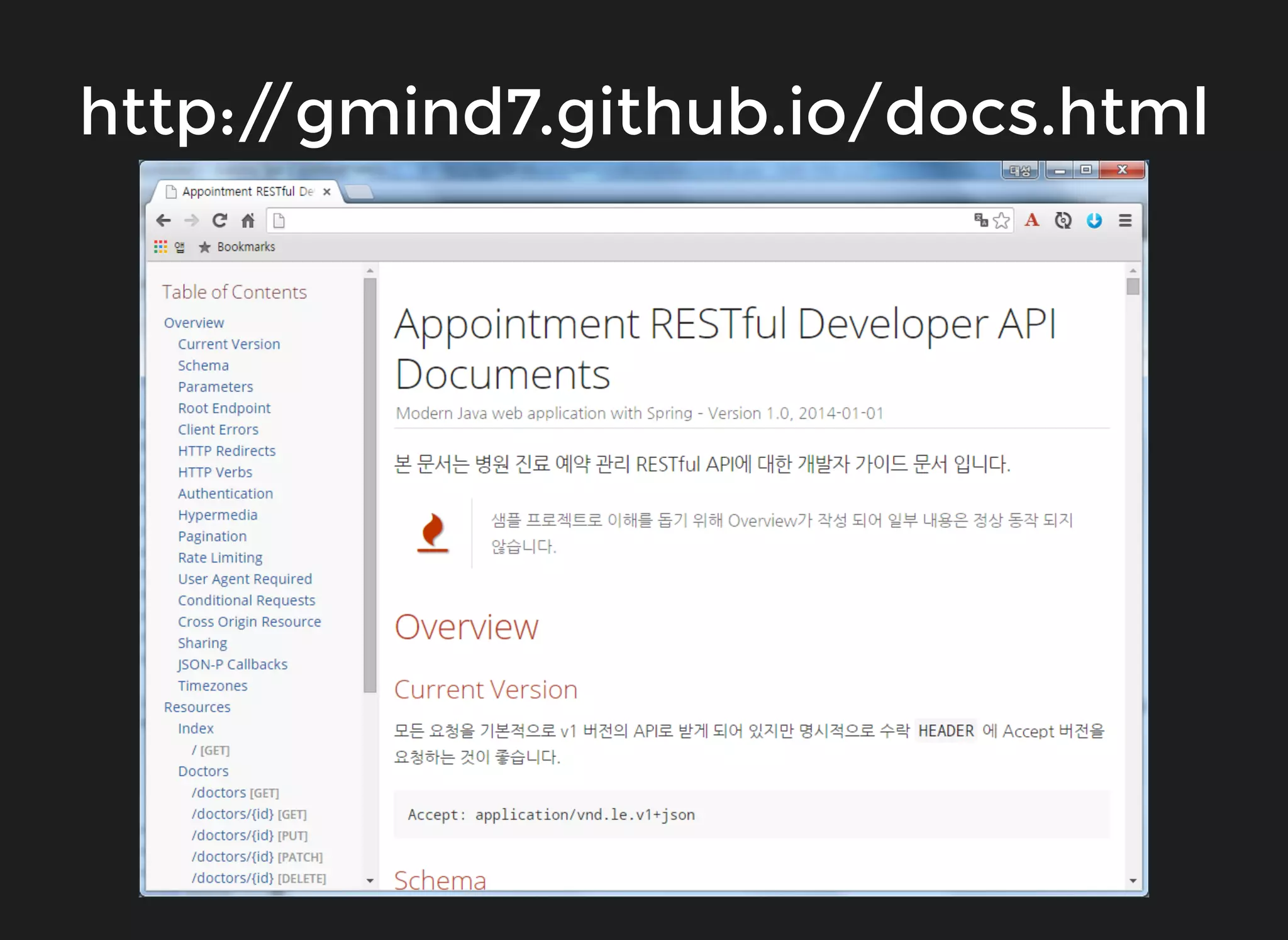Open the Schema contents link

click(x=203, y=366)
